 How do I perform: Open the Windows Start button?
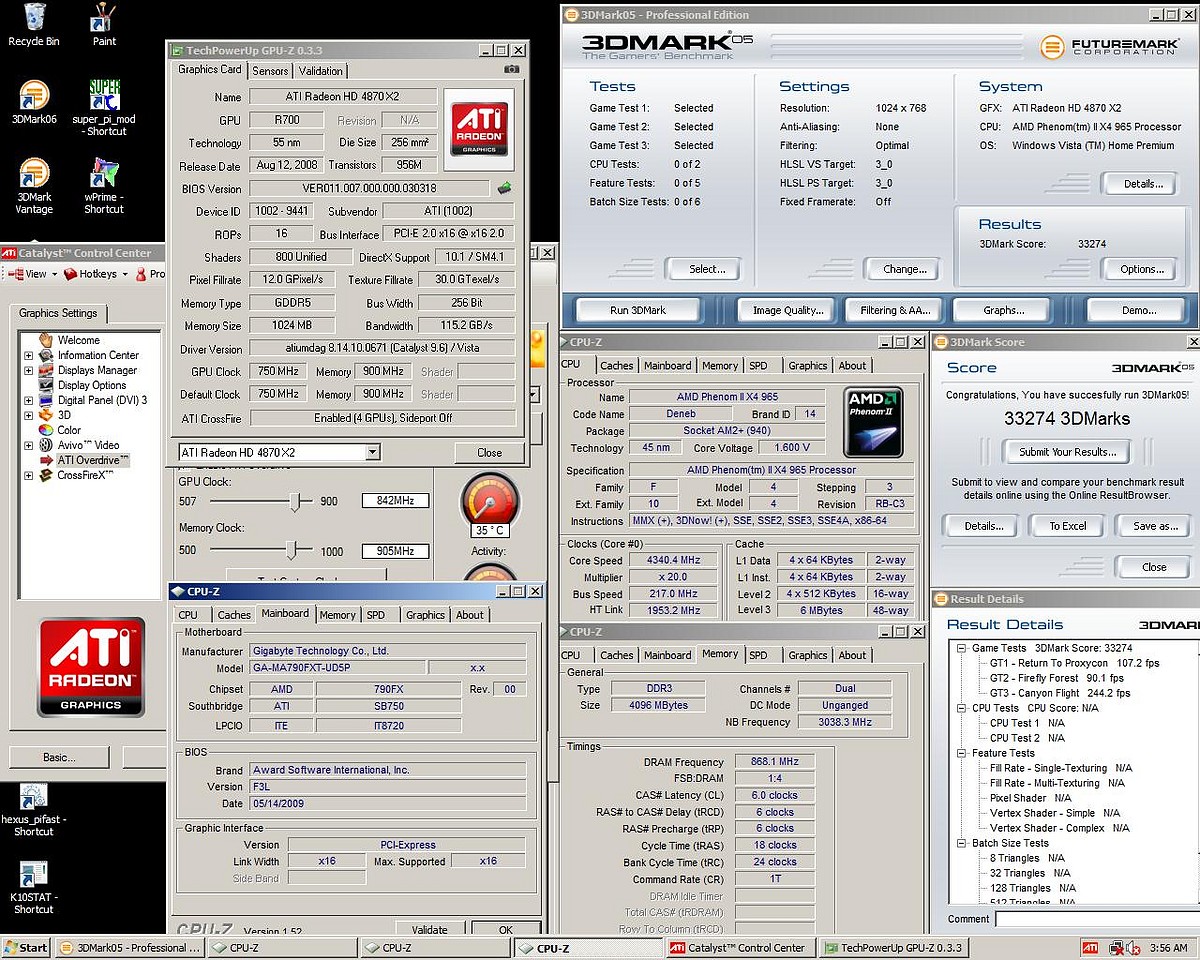(x=27, y=947)
